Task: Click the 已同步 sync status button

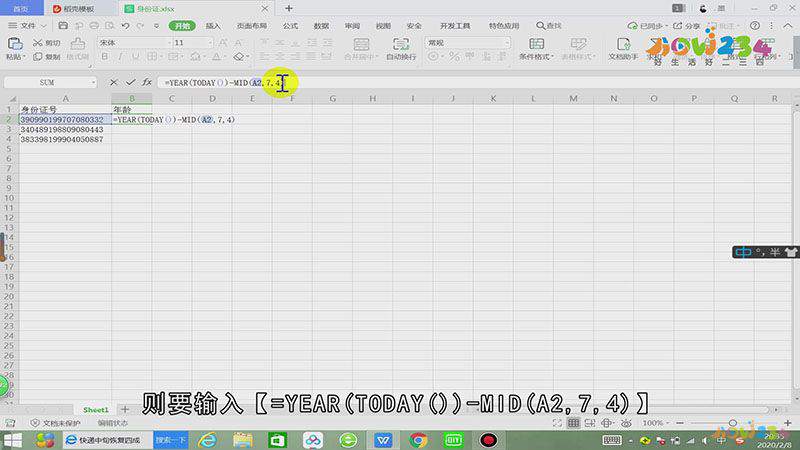Action: pyautogui.click(x=648, y=26)
